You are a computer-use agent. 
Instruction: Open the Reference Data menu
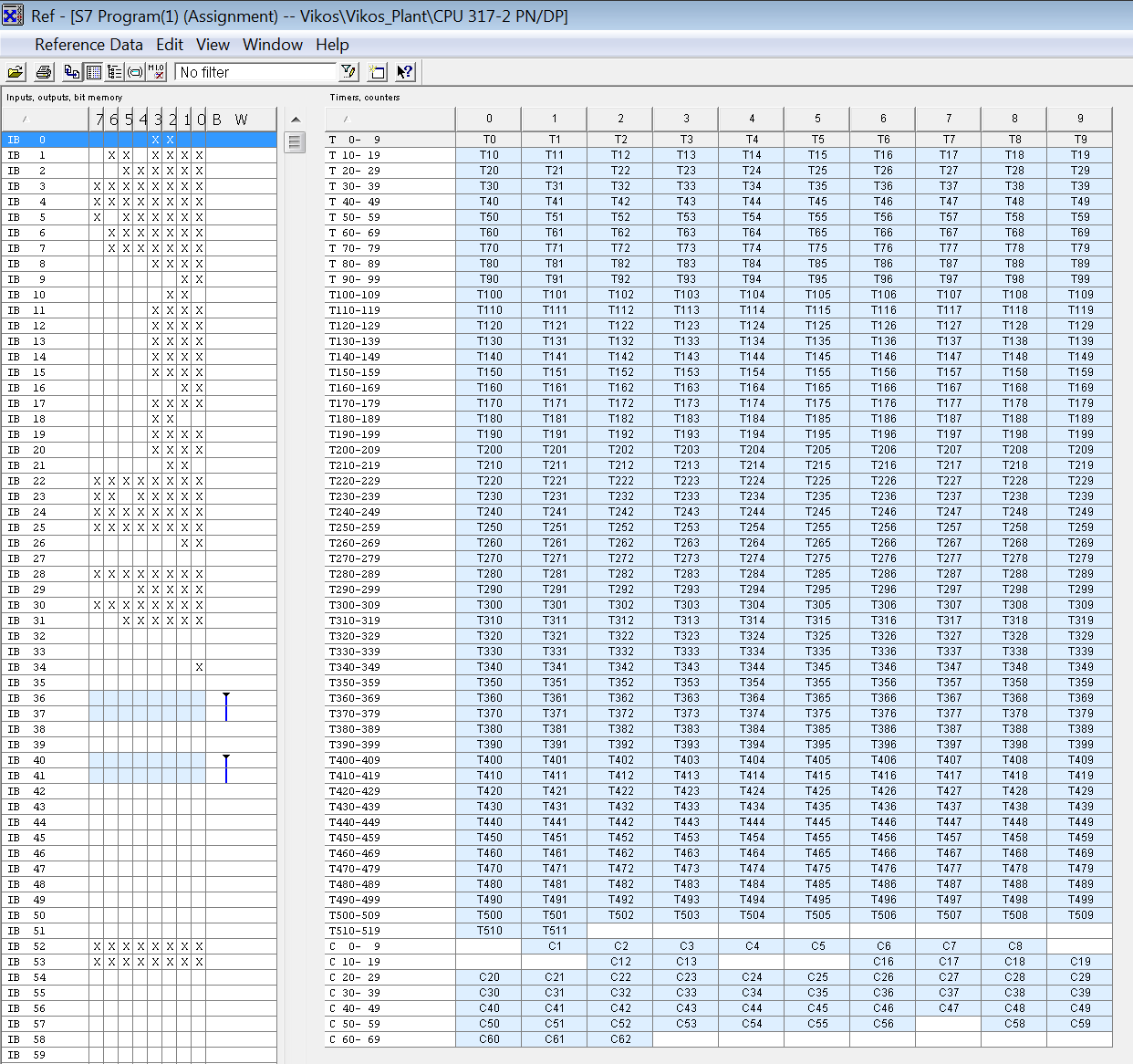tap(88, 45)
